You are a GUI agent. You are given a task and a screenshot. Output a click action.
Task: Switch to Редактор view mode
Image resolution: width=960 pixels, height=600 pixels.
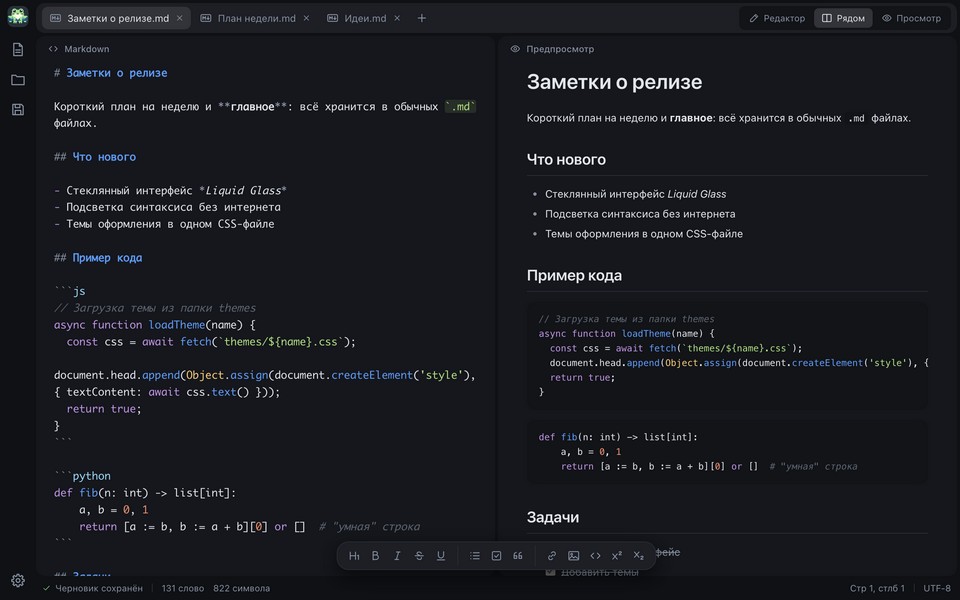click(x=777, y=18)
